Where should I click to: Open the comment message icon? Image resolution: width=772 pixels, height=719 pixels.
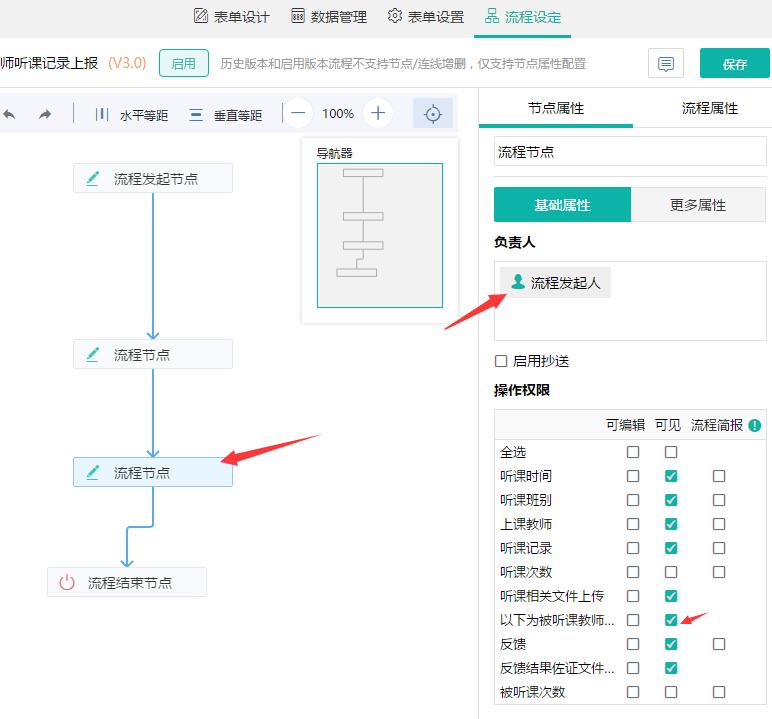pos(666,63)
